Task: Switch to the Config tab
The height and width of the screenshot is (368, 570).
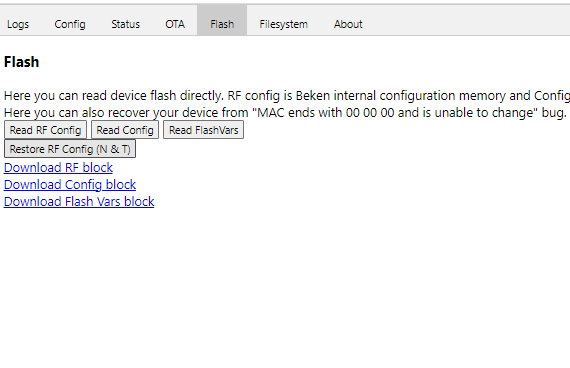Action: [x=70, y=24]
